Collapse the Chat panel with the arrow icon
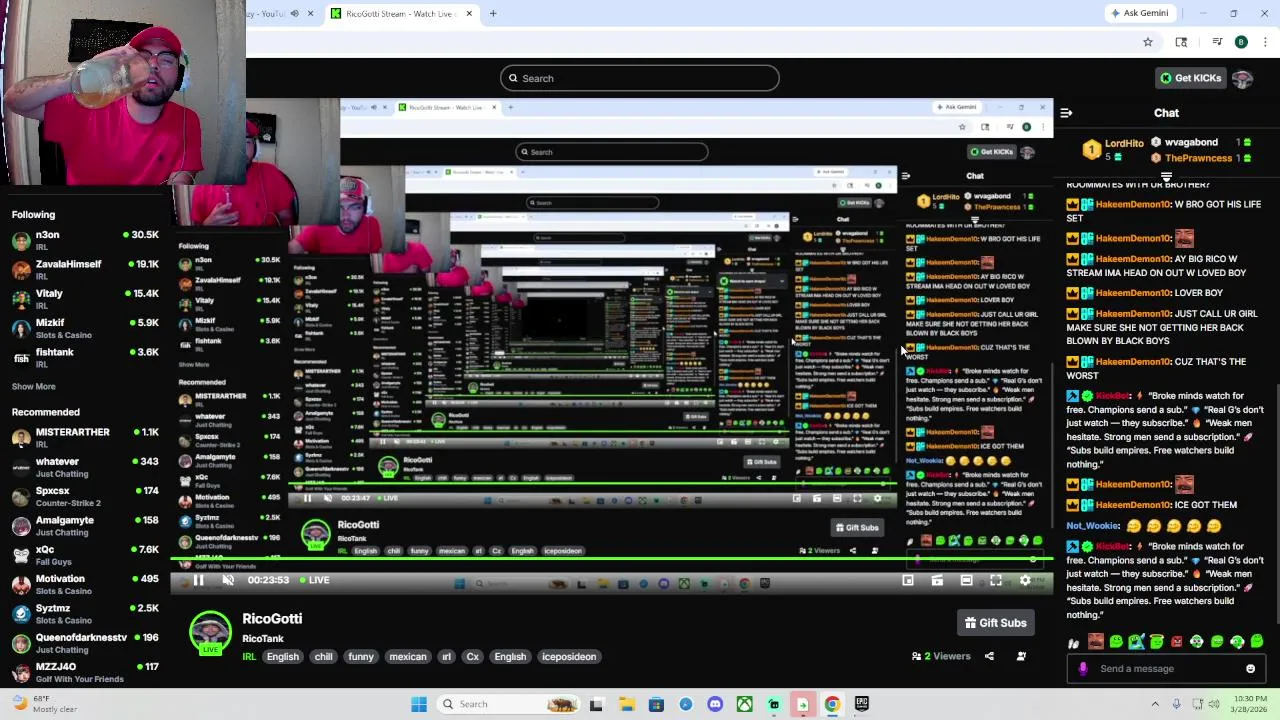The height and width of the screenshot is (720, 1280). [x=1066, y=113]
